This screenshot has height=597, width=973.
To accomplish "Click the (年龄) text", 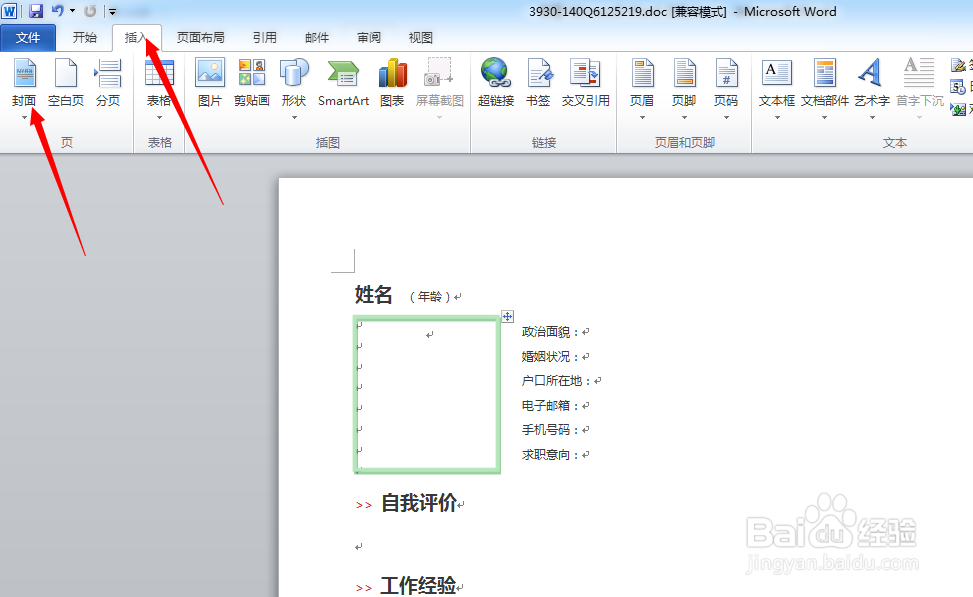I will coord(430,297).
